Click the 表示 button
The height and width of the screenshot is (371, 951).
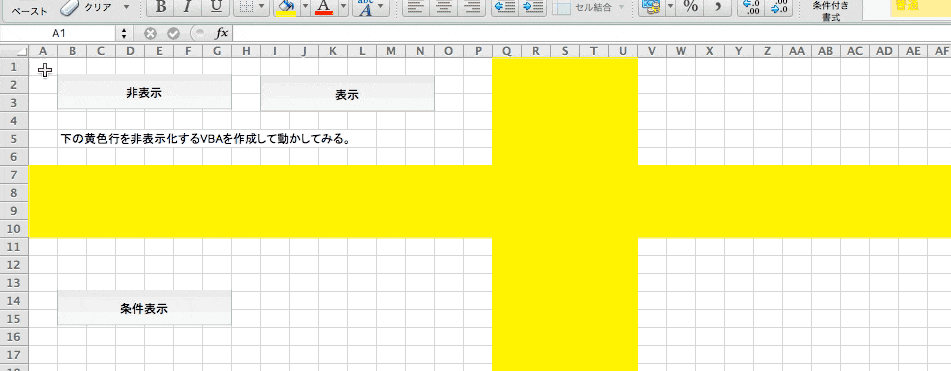tap(347, 94)
